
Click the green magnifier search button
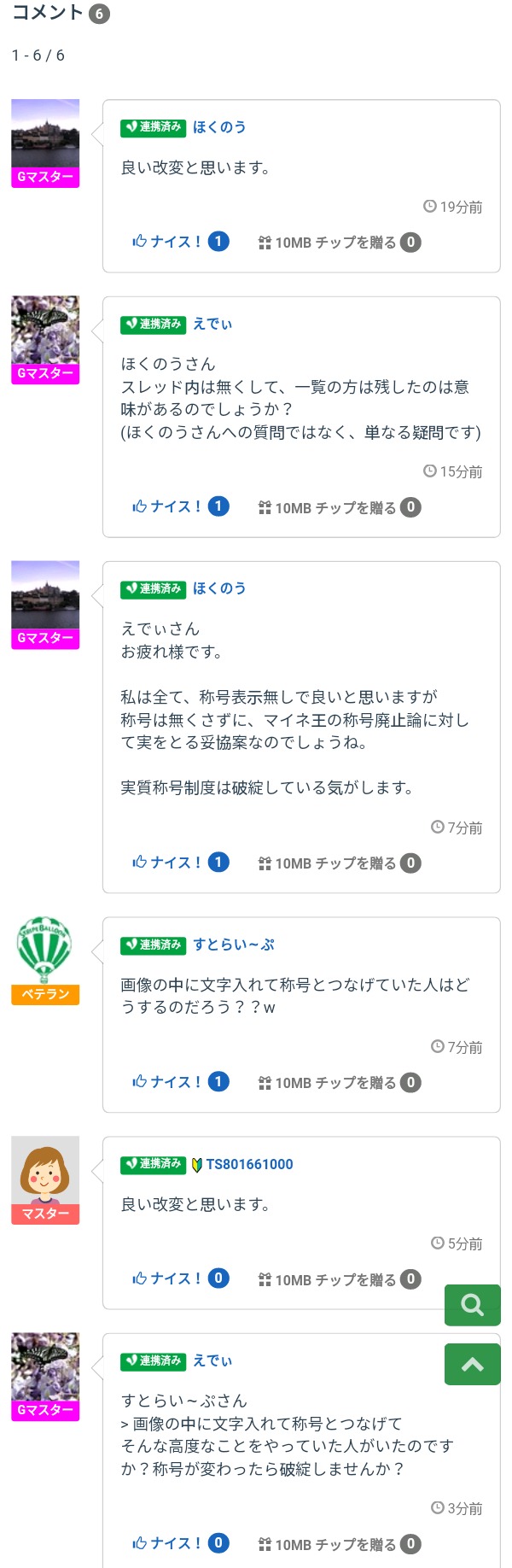click(x=472, y=1305)
